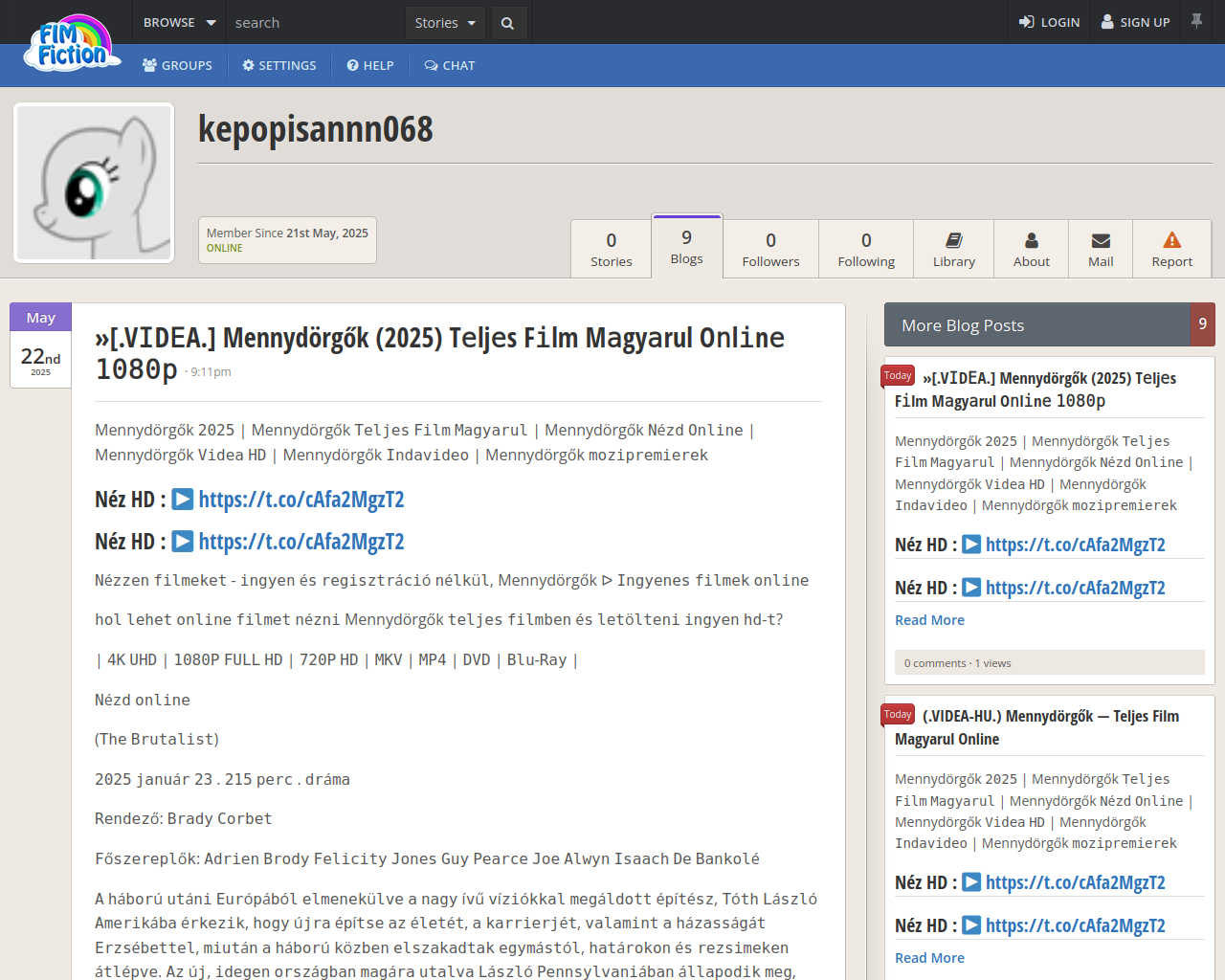Click the '(The Brutalist)' text line
Viewport: 1225px width, 980px height.
[x=157, y=740]
